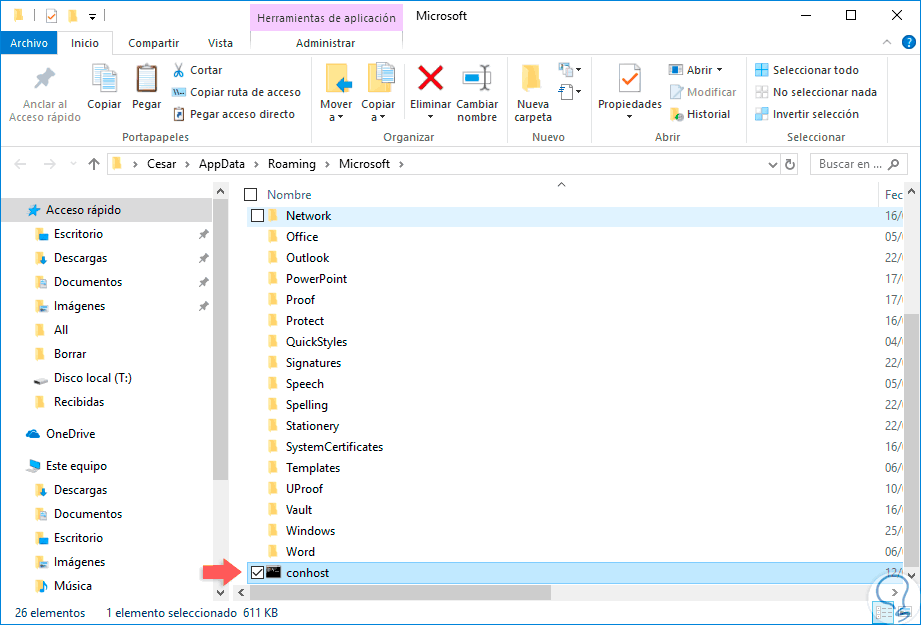The height and width of the screenshot is (625, 921).
Task: Open the Nuevo elemento dropdown
Action: point(569,70)
